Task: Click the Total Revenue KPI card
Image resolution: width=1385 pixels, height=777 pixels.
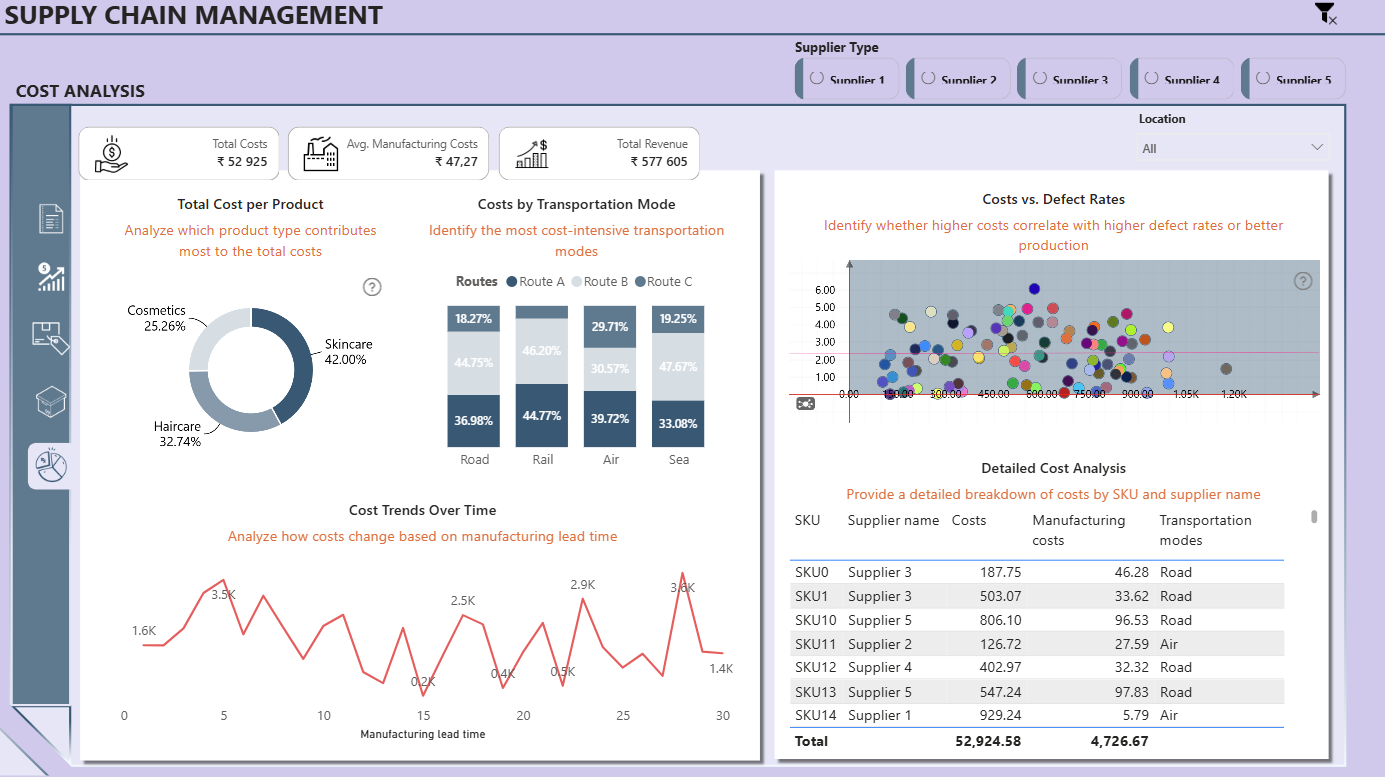Action: pos(599,153)
